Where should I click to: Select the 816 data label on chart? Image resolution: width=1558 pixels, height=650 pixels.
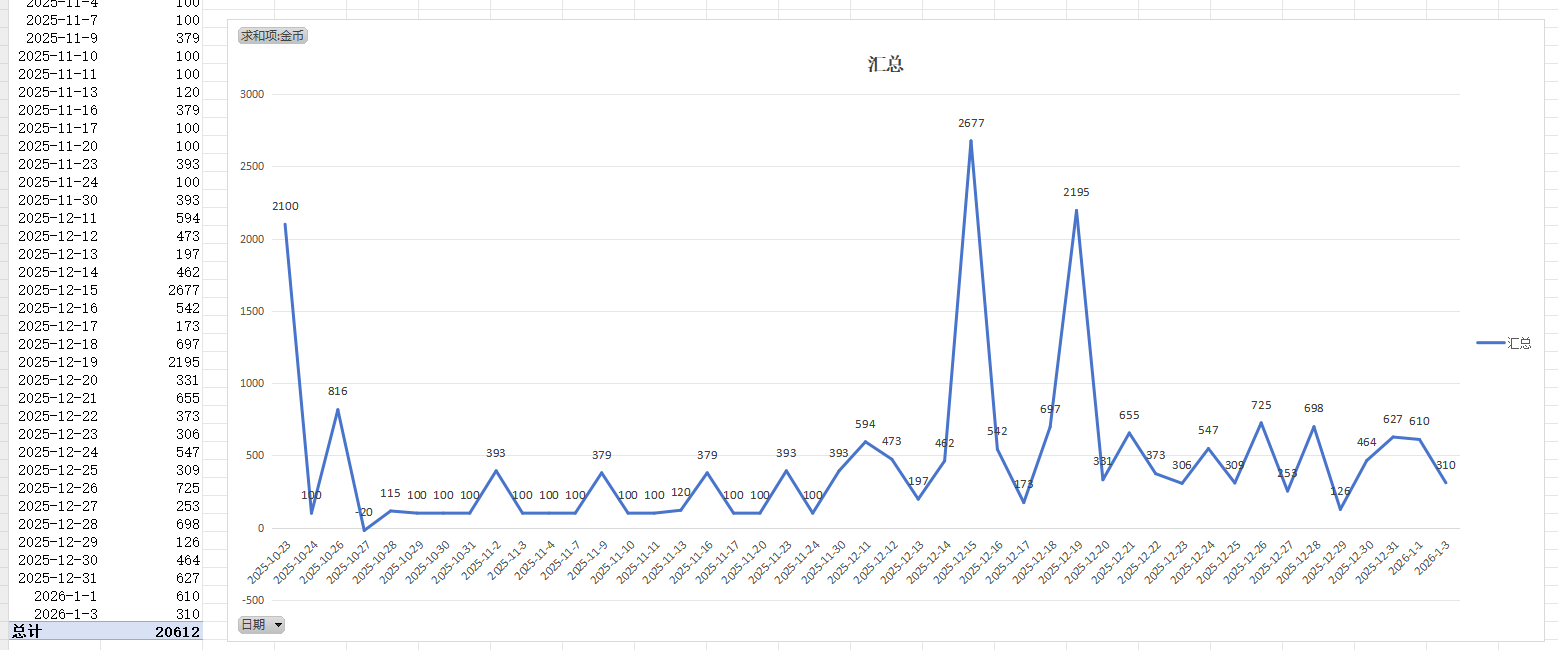(x=337, y=392)
